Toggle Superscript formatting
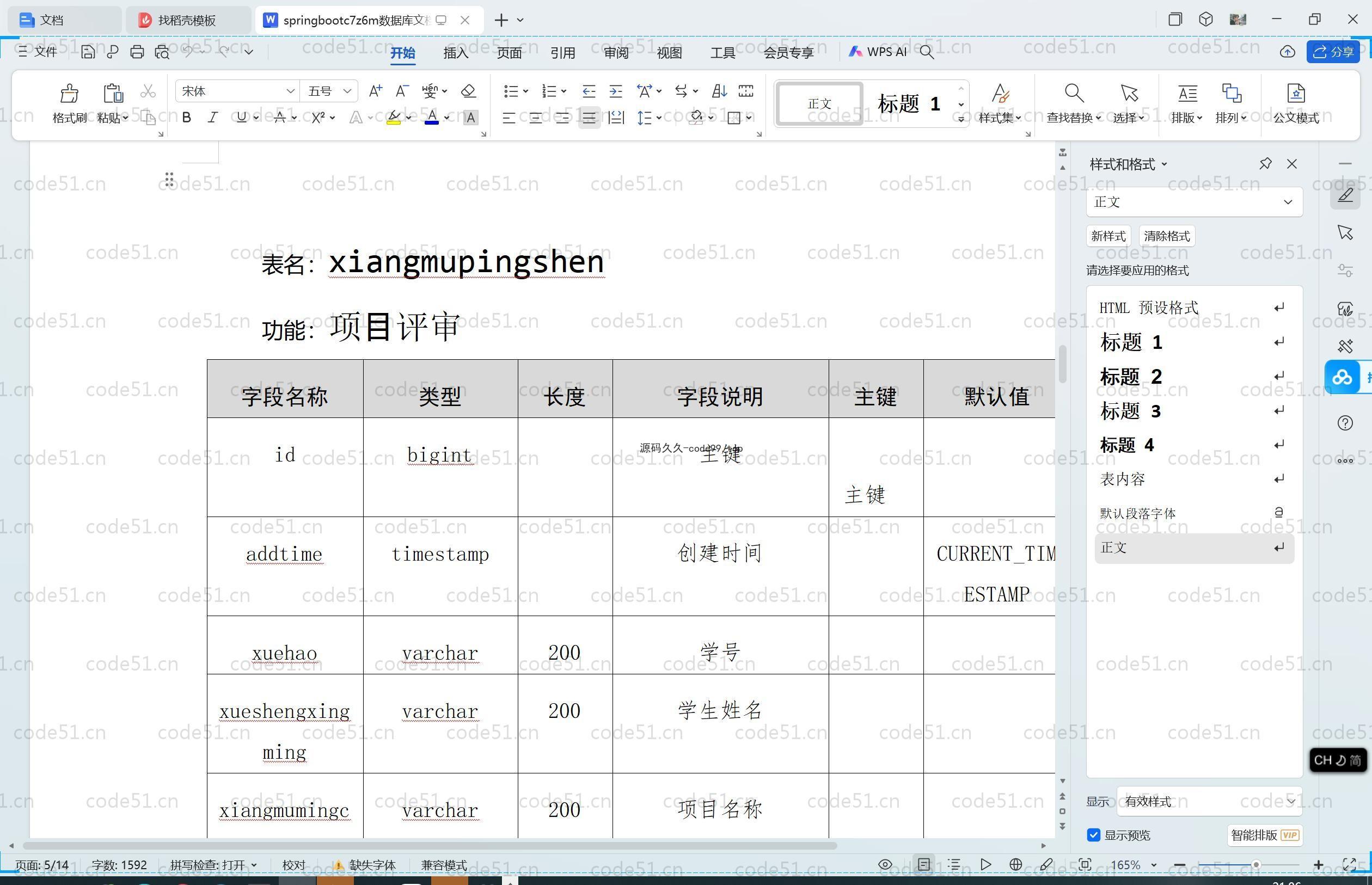Screen dimensions: 1372x885 pos(318,118)
